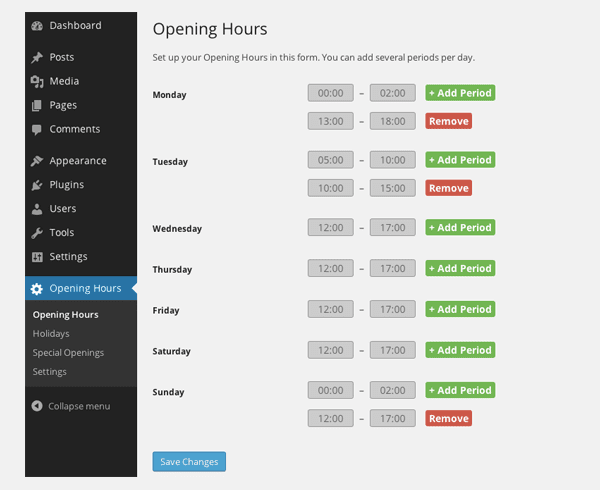This screenshot has width=600, height=490.
Task: Edit Monday's 02:00 end time field
Action: point(393,93)
